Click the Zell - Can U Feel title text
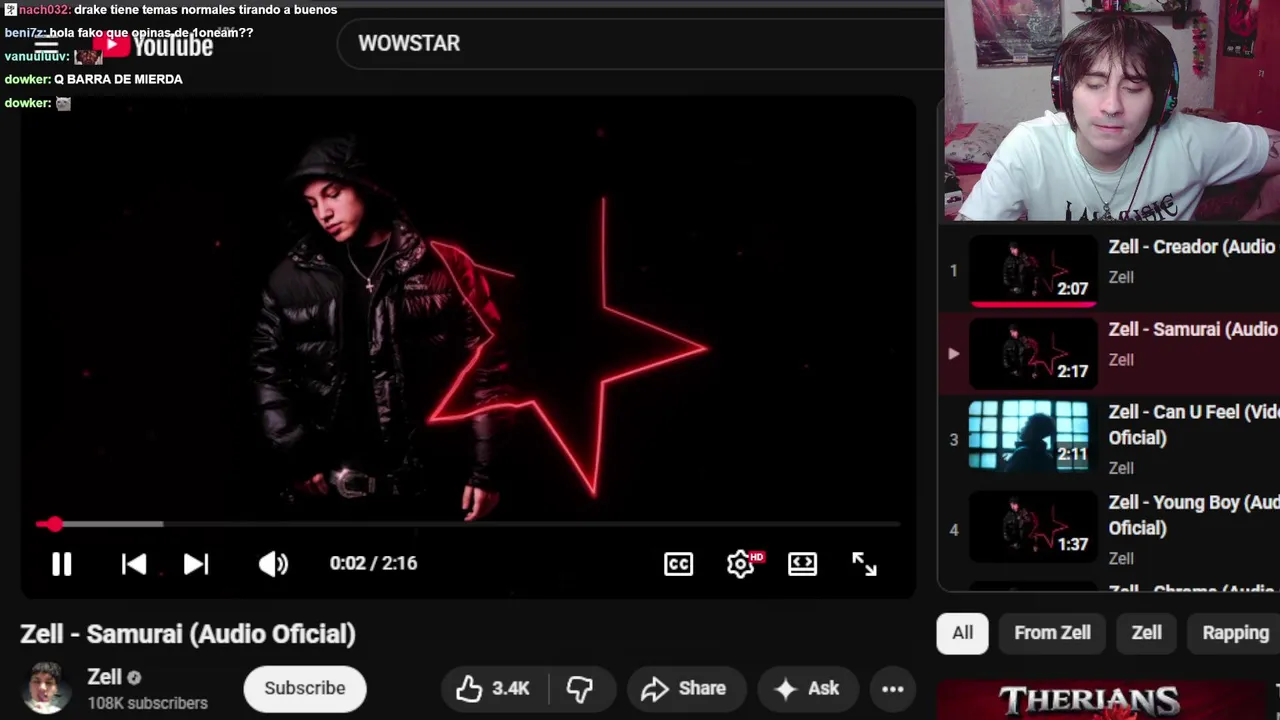This screenshot has width=1280, height=720. coord(1193,425)
